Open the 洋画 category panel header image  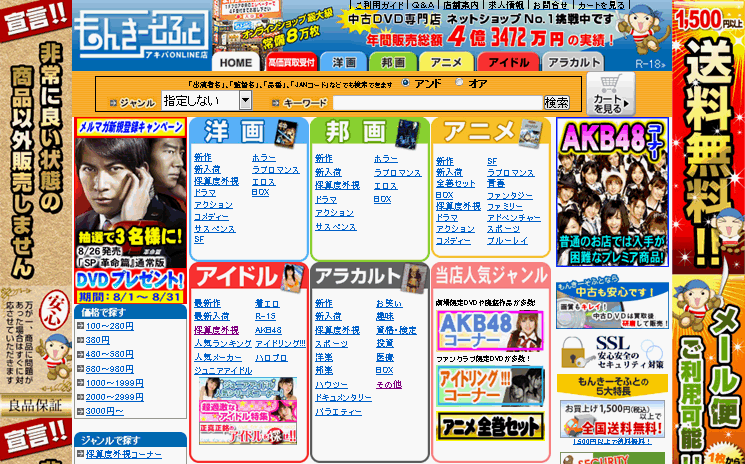pyautogui.click(x=249, y=131)
